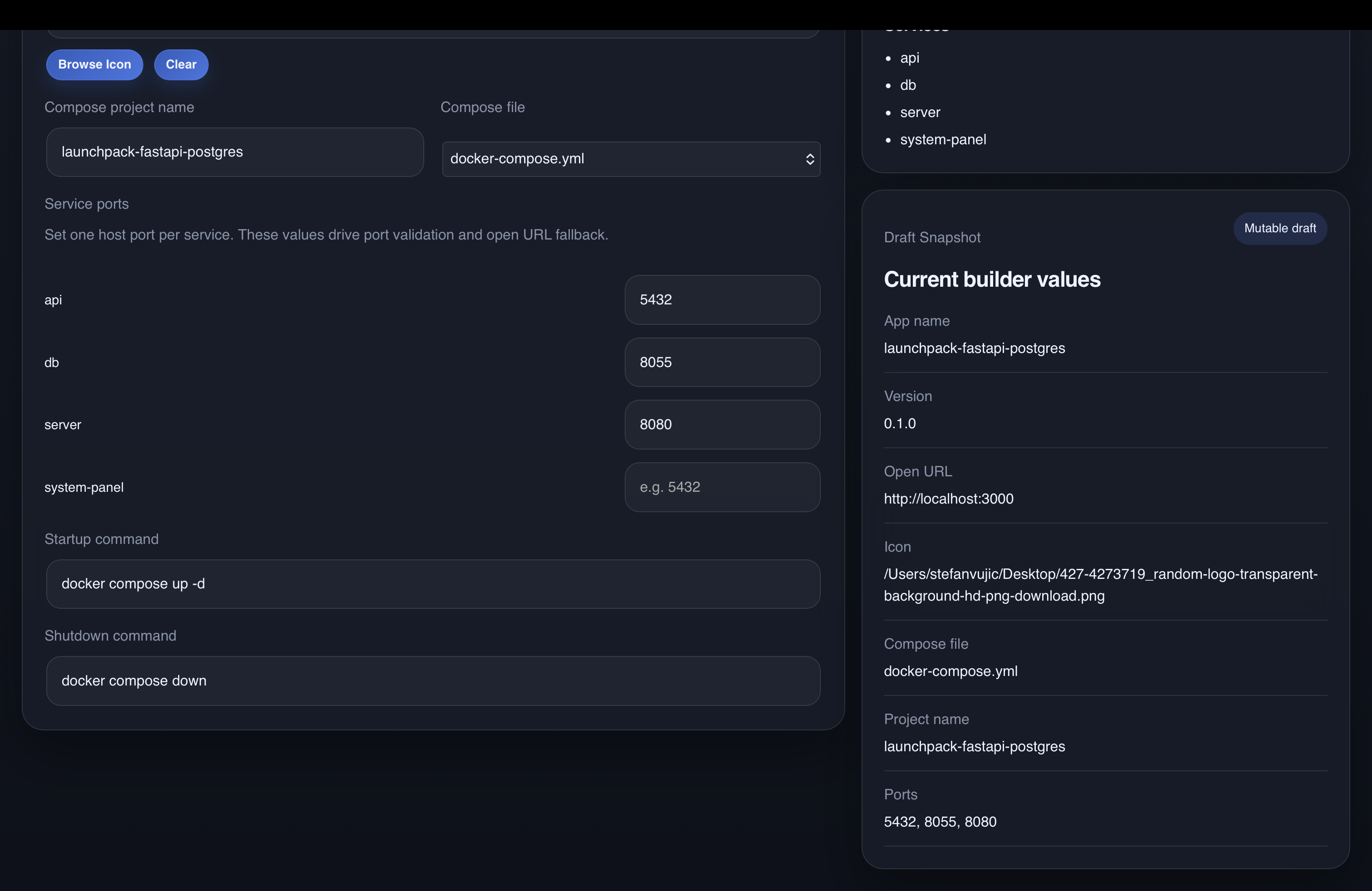Click the 'Current builder values' heading
Image resolution: width=1372 pixels, height=891 pixels.
[x=992, y=279]
